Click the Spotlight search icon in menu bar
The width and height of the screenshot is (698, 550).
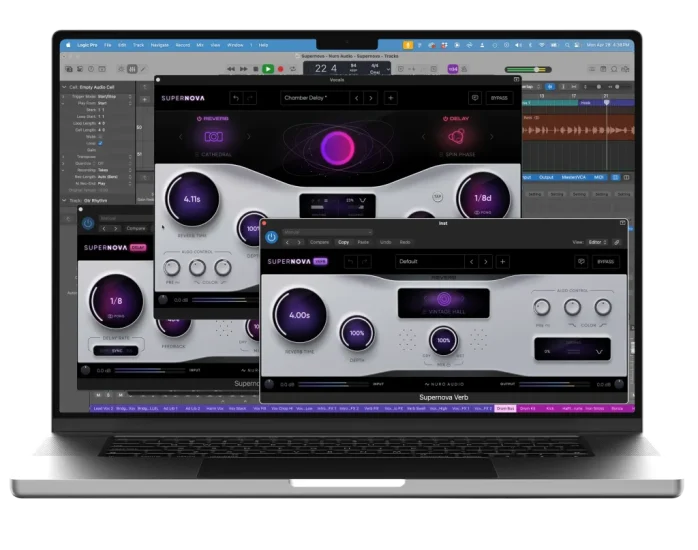pyautogui.click(x=567, y=45)
